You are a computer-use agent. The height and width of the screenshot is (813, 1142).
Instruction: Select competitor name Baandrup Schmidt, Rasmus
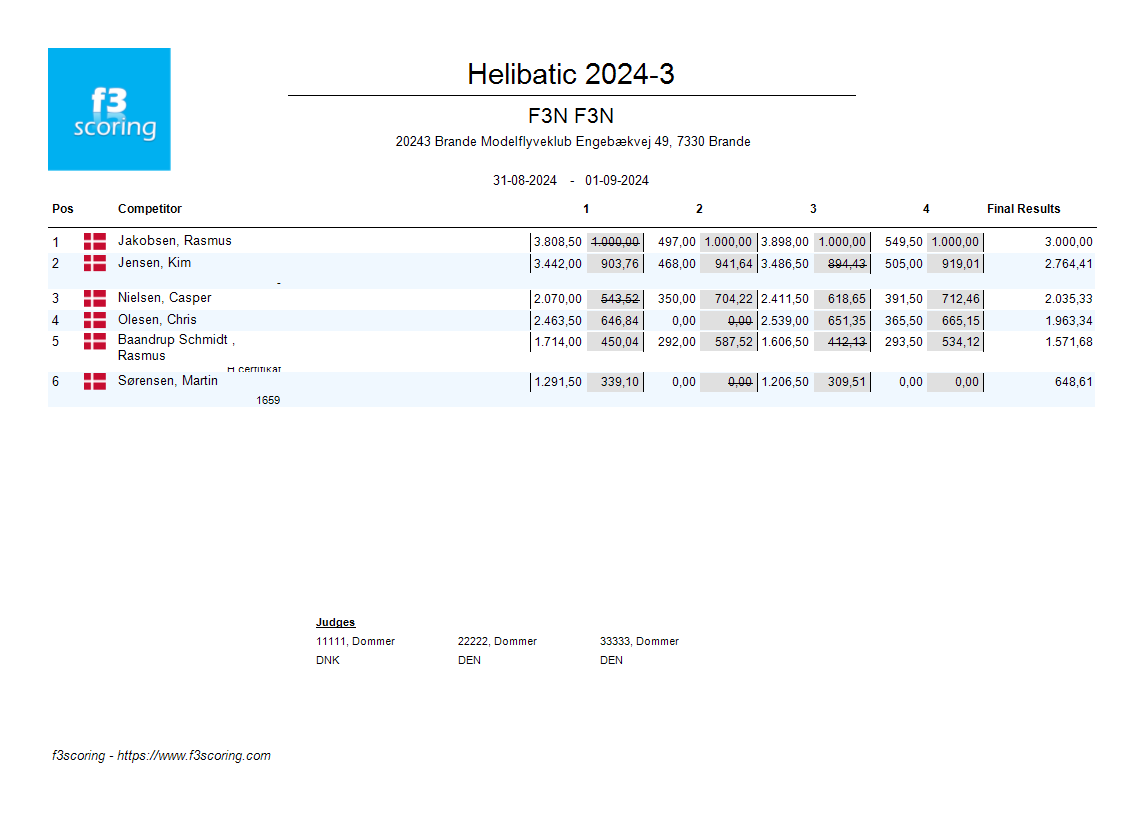pyautogui.click(x=176, y=347)
